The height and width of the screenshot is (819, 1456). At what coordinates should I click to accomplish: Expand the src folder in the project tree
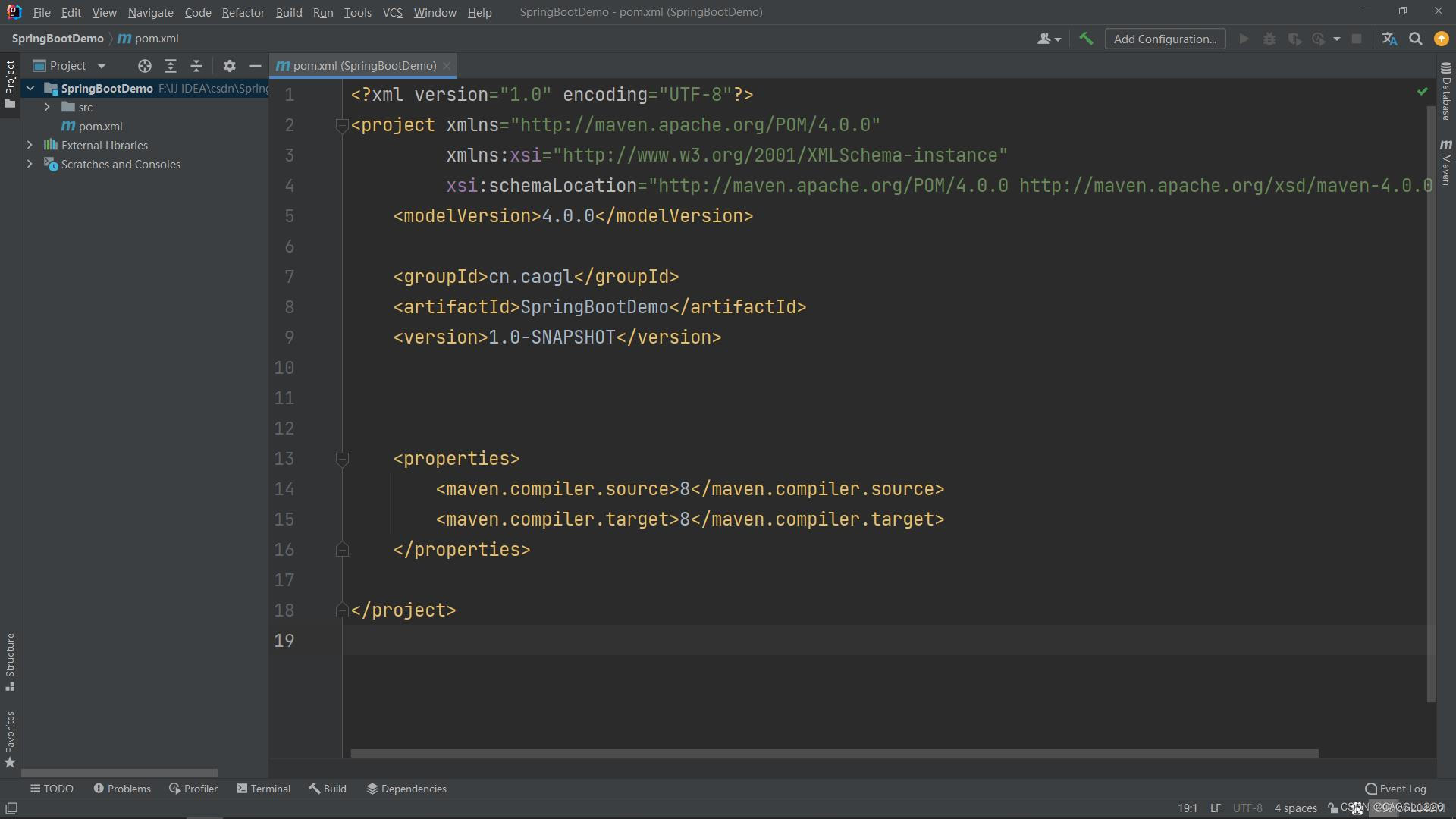click(47, 107)
